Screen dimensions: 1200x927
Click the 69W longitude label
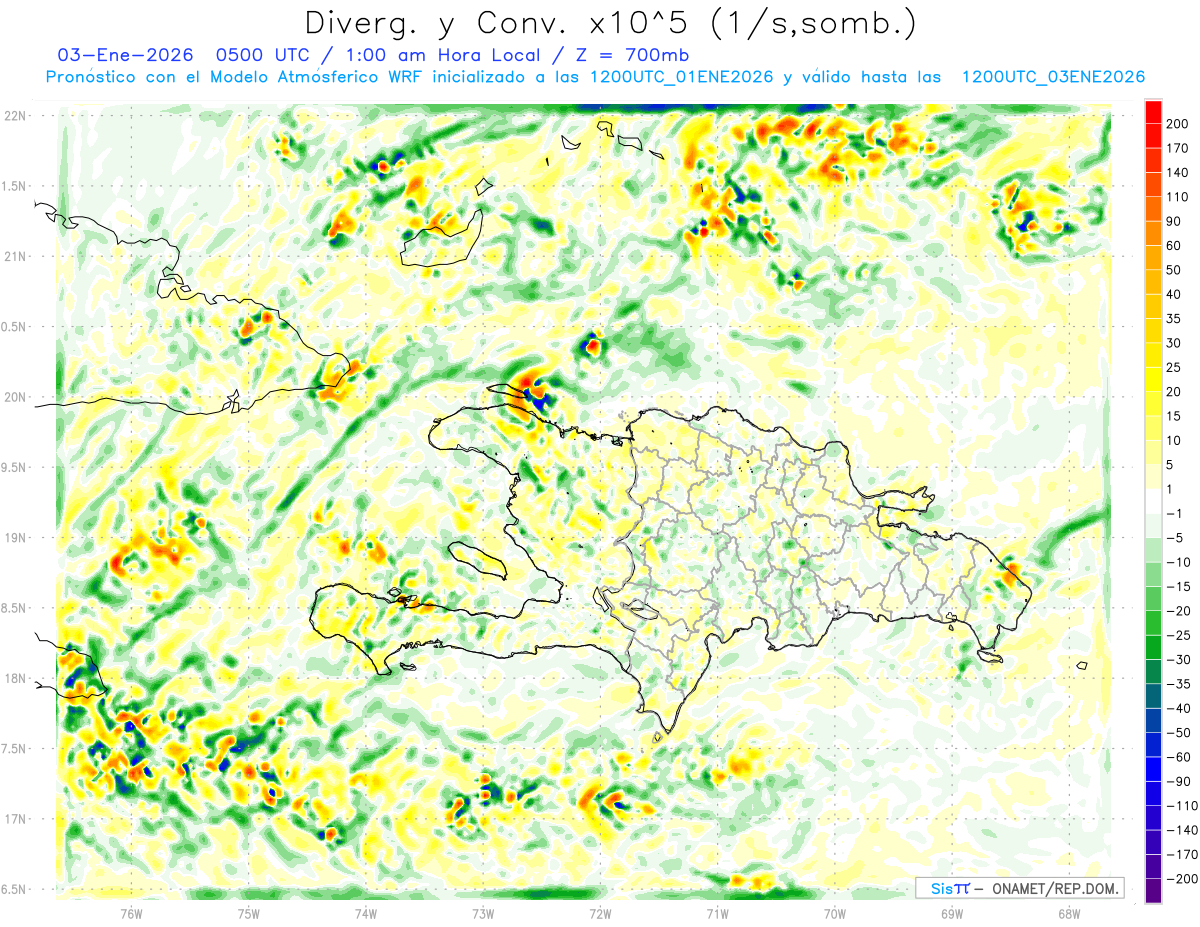[x=951, y=913]
